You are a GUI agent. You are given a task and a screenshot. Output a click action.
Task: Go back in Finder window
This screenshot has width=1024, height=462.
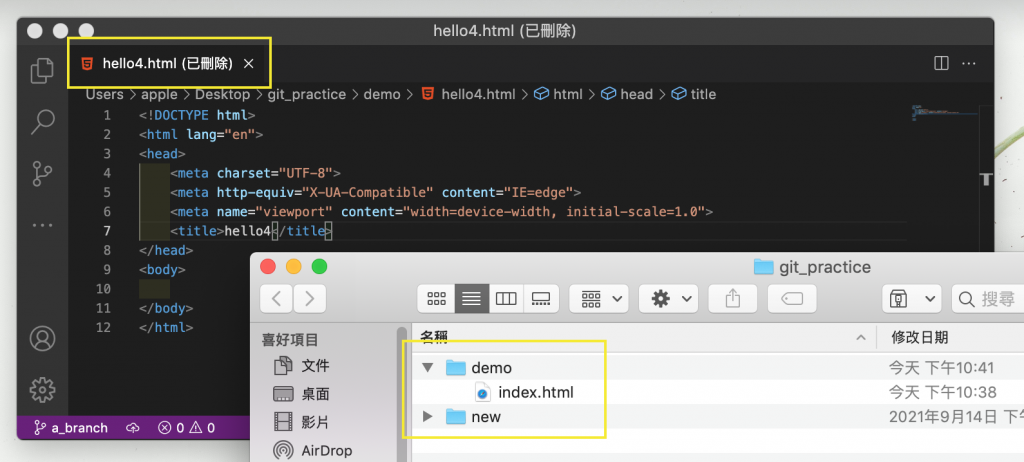pyautogui.click(x=276, y=299)
